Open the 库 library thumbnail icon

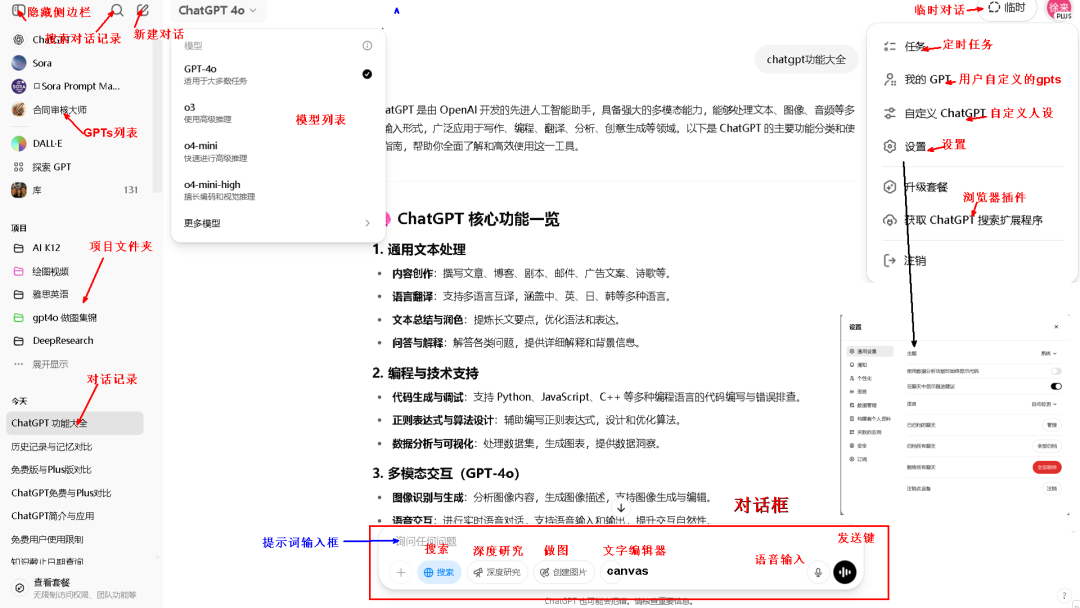coord(19,190)
